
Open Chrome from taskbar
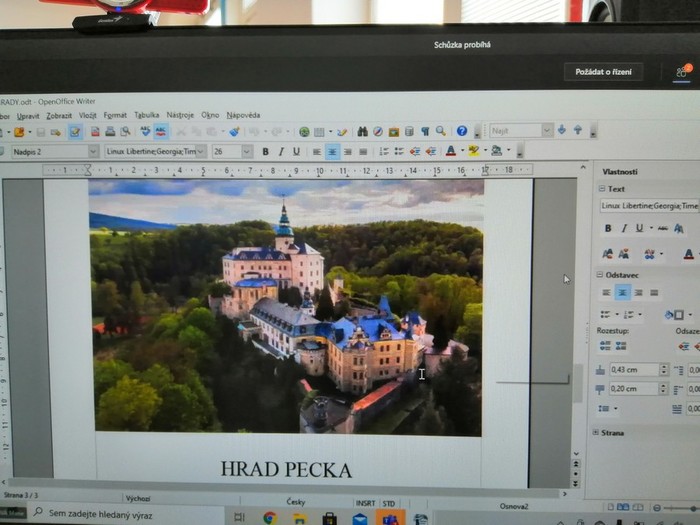(x=270, y=518)
